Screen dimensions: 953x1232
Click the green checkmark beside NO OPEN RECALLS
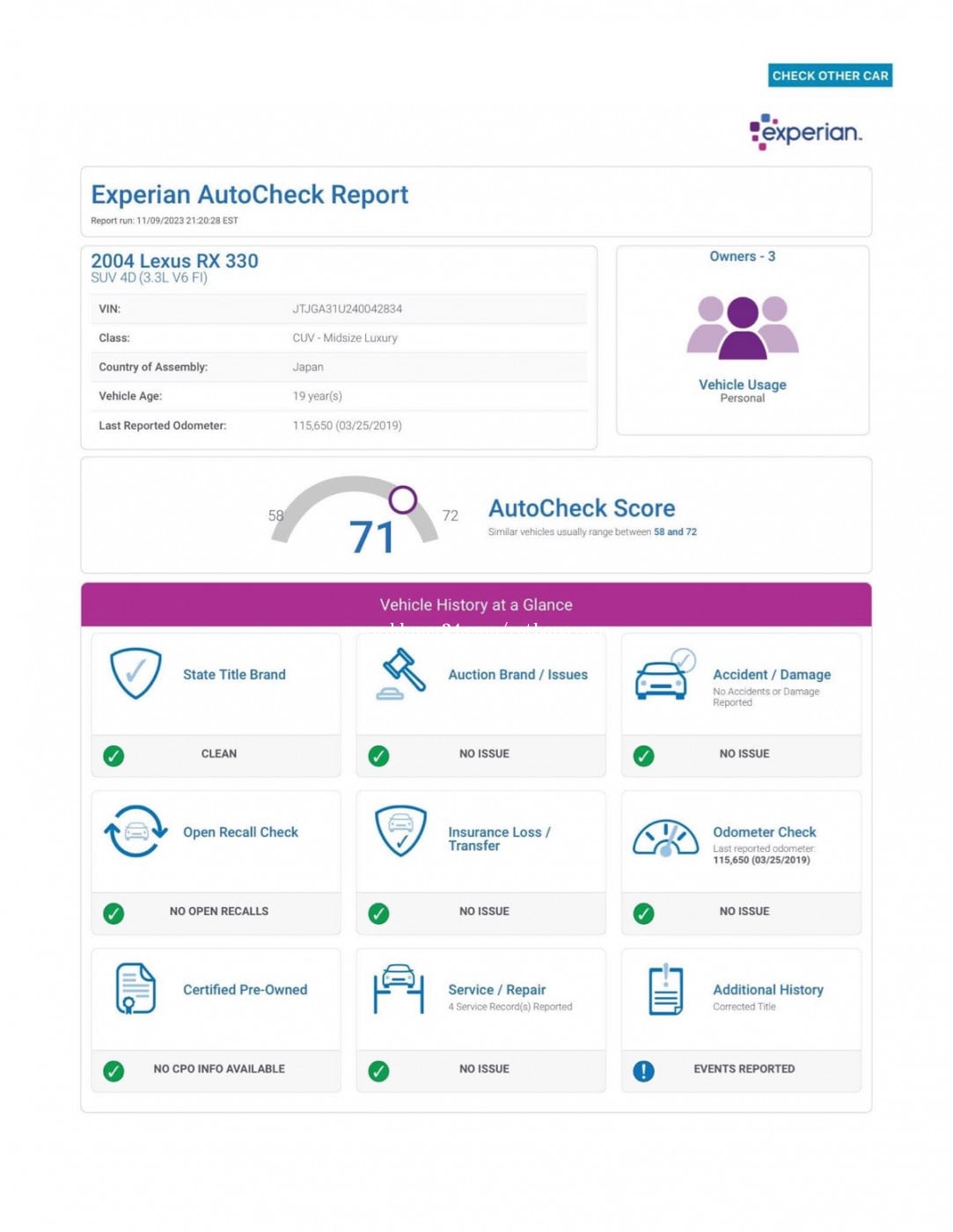pyautogui.click(x=114, y=913)
